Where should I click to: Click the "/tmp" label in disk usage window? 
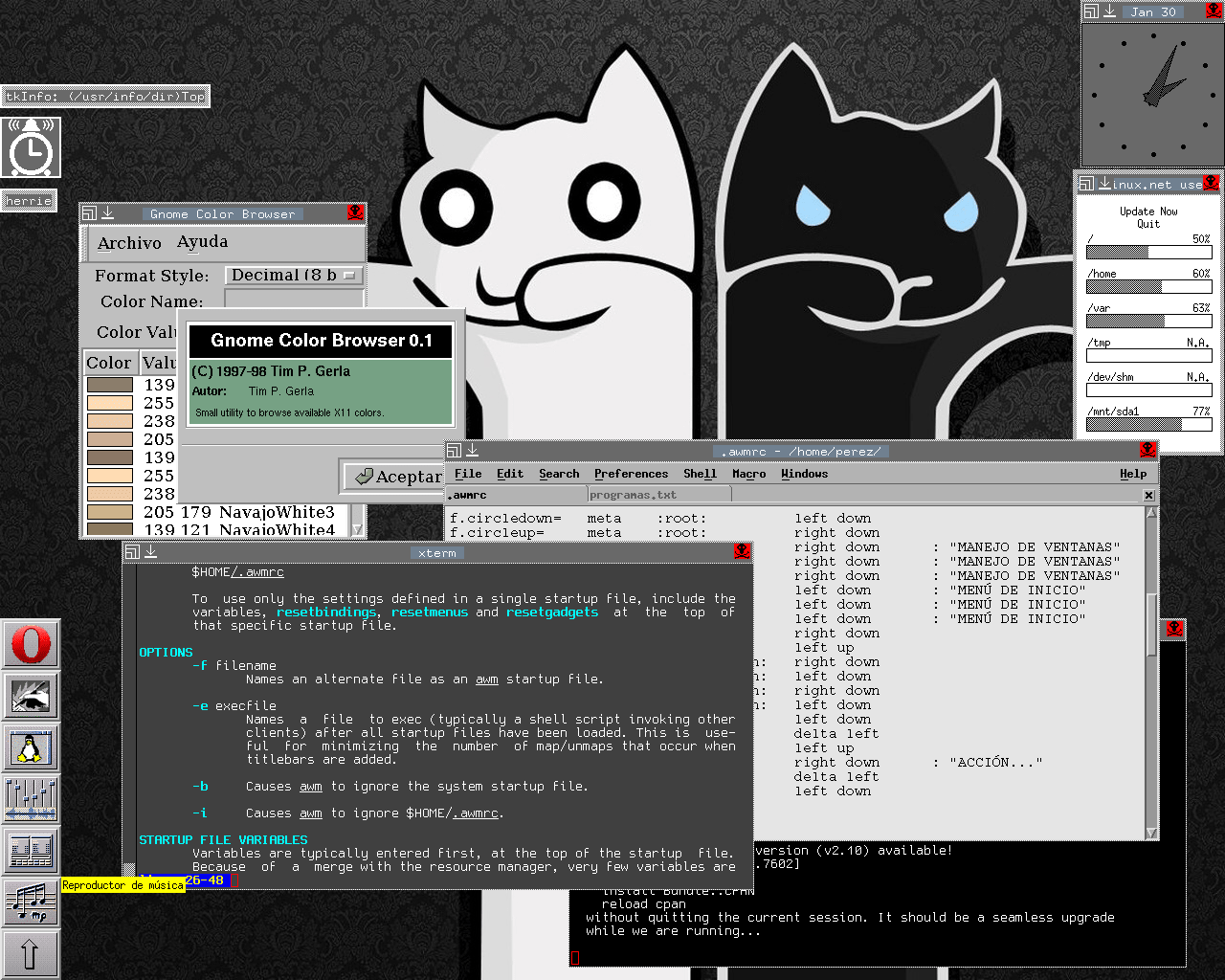[1099, 343]
